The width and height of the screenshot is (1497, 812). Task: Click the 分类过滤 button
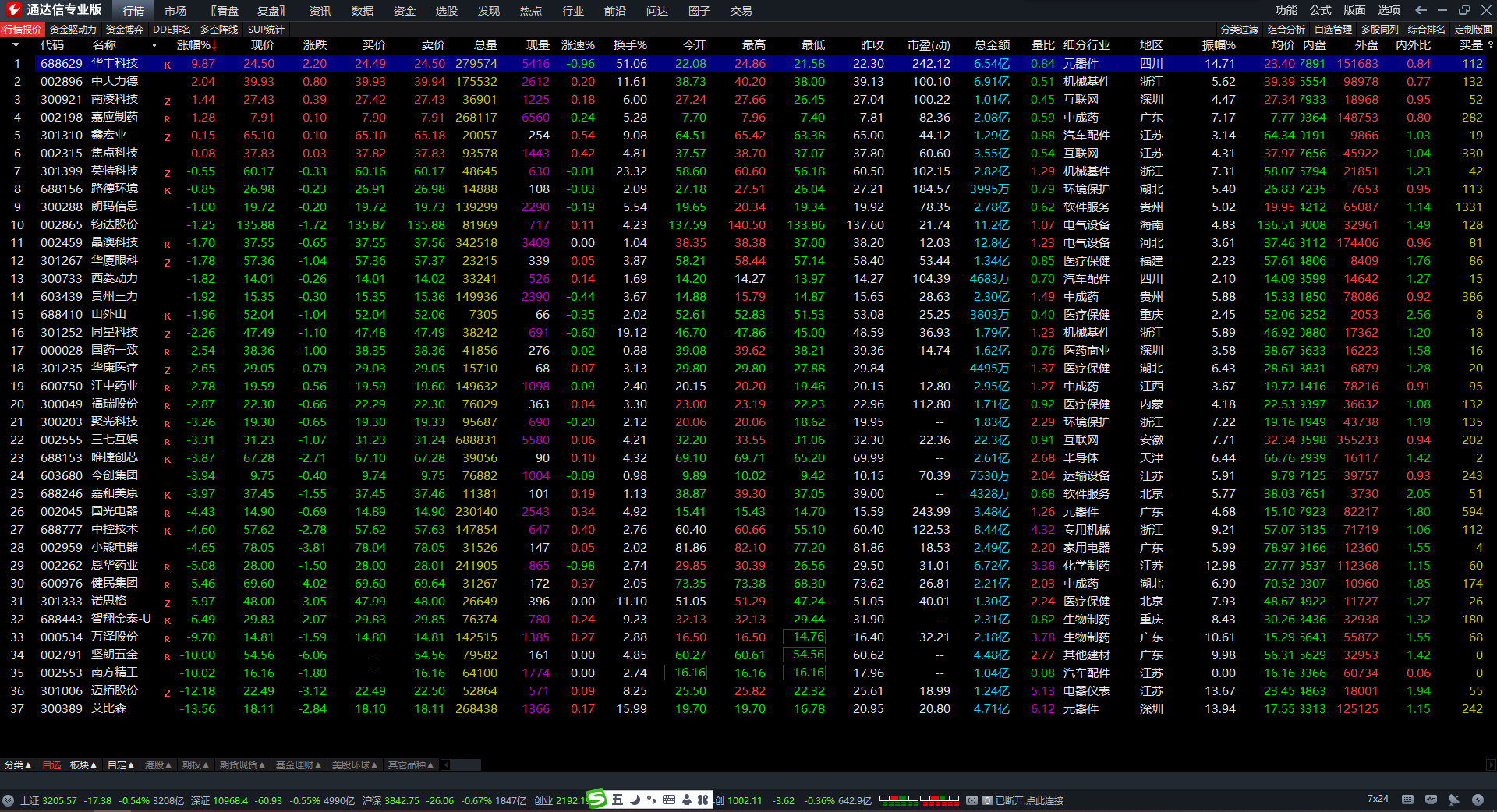coord(1240,29)
